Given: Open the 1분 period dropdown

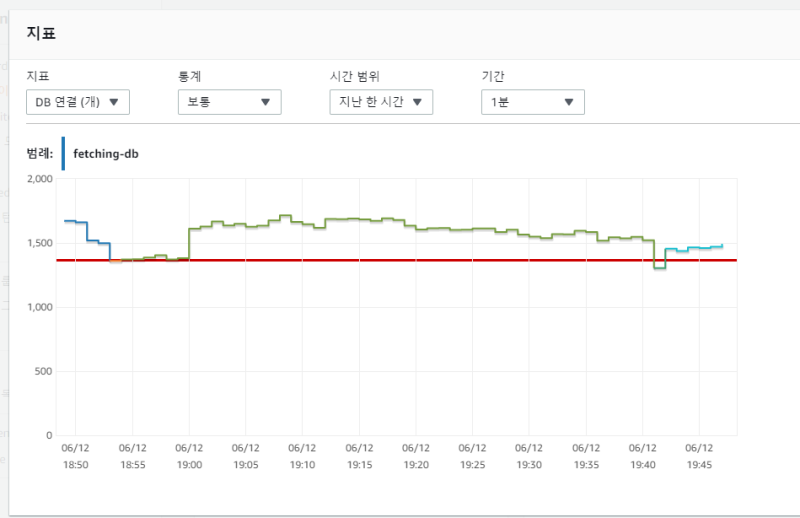Looking at the screenshot, I should [532, 102].
